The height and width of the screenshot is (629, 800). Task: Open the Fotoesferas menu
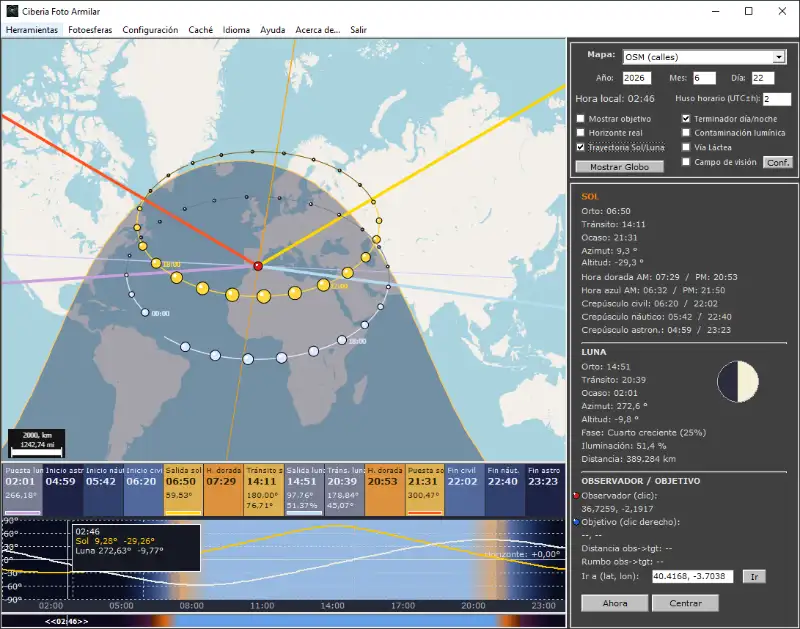pyautogui.click(x=90, y=30)
